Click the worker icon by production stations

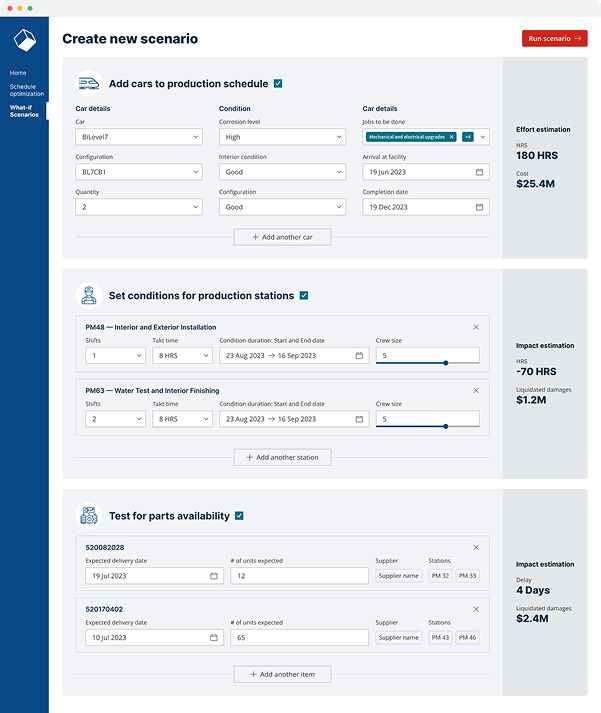(x=89, y=295)
